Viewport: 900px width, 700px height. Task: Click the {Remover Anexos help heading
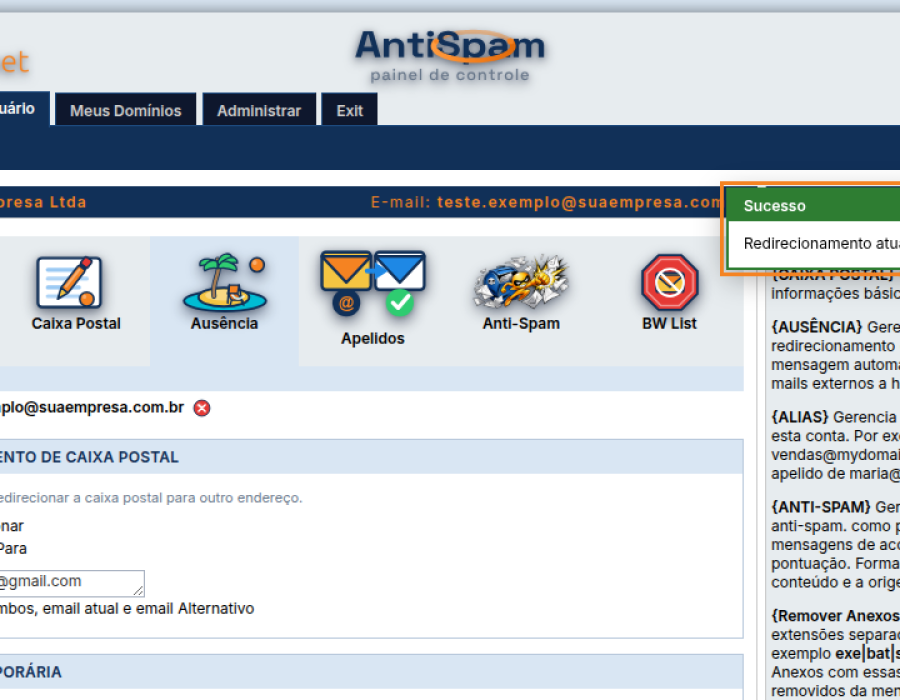point(835,616)
